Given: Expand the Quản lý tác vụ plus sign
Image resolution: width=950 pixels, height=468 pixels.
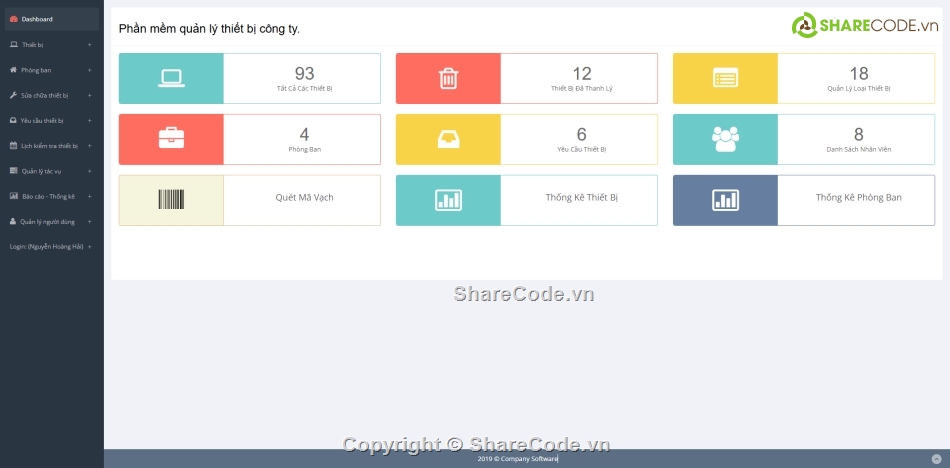Looking at the screenshot, I should [x=90, y=171].
